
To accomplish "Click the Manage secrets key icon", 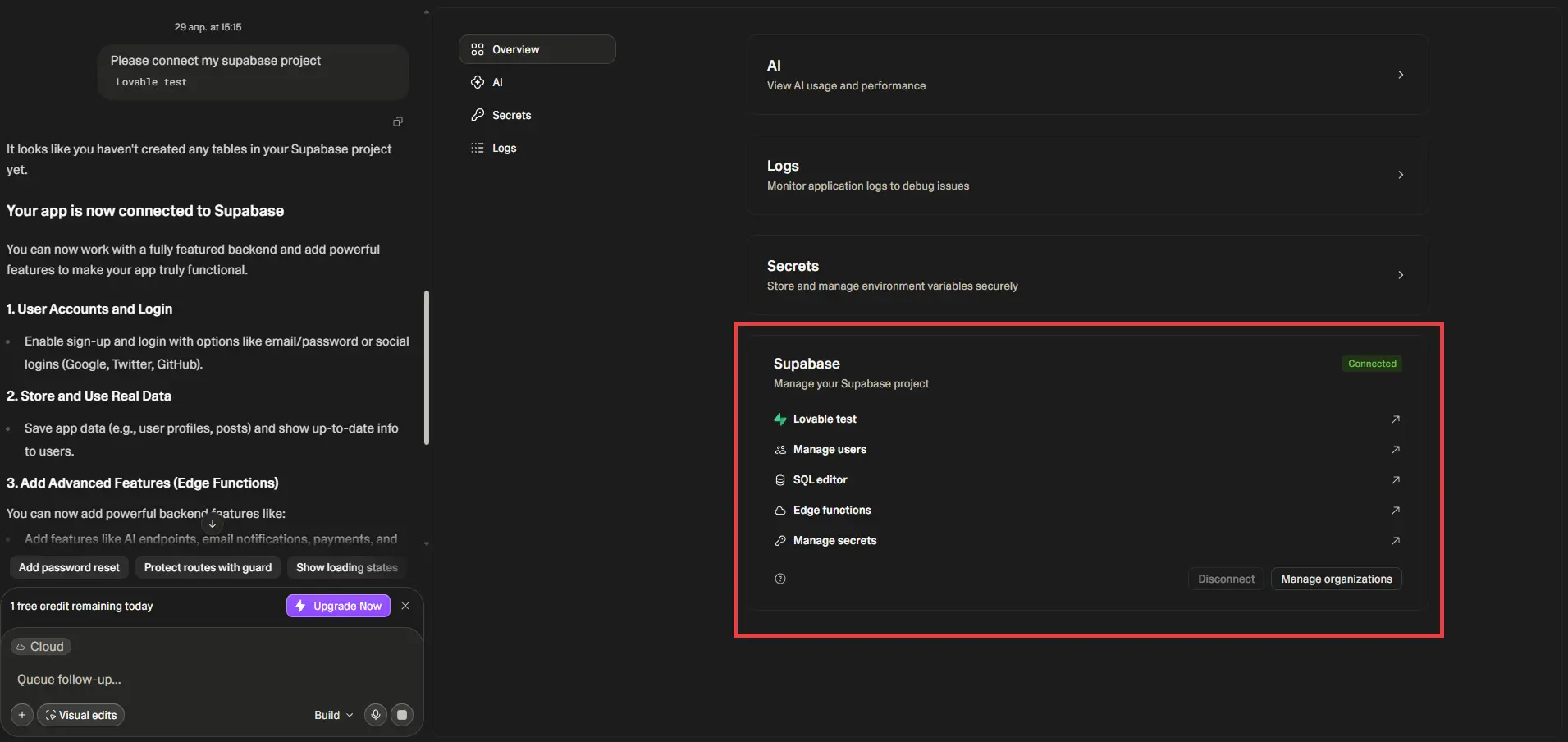I will pos(779,541).
